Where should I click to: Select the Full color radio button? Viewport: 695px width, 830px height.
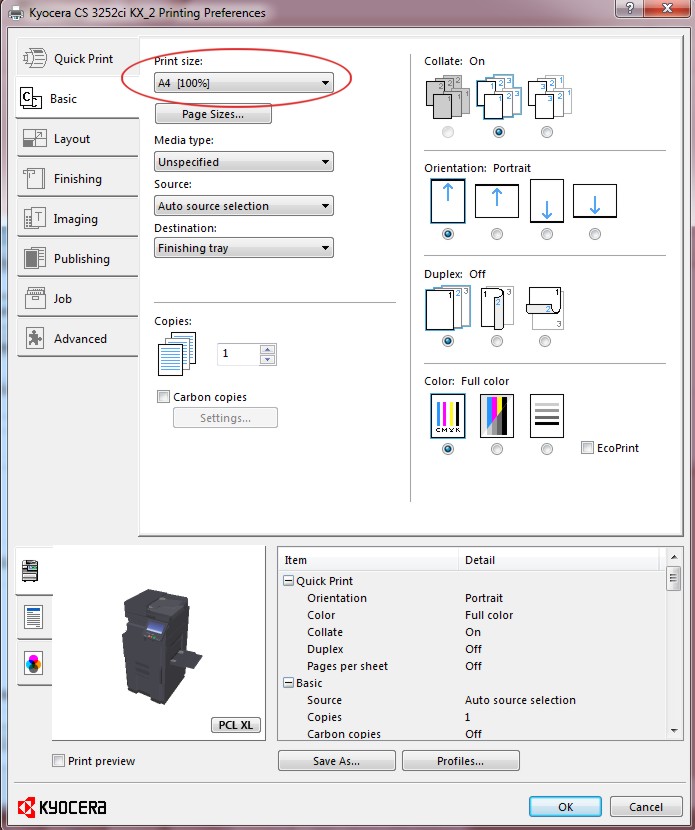pos(448,449)
